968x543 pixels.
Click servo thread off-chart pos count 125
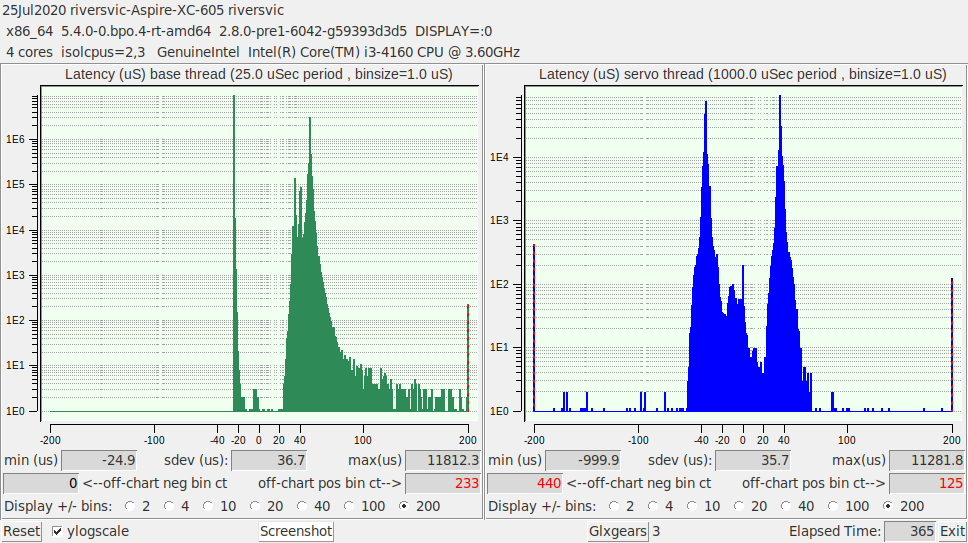pyautogui.click(x=927, y=483)
